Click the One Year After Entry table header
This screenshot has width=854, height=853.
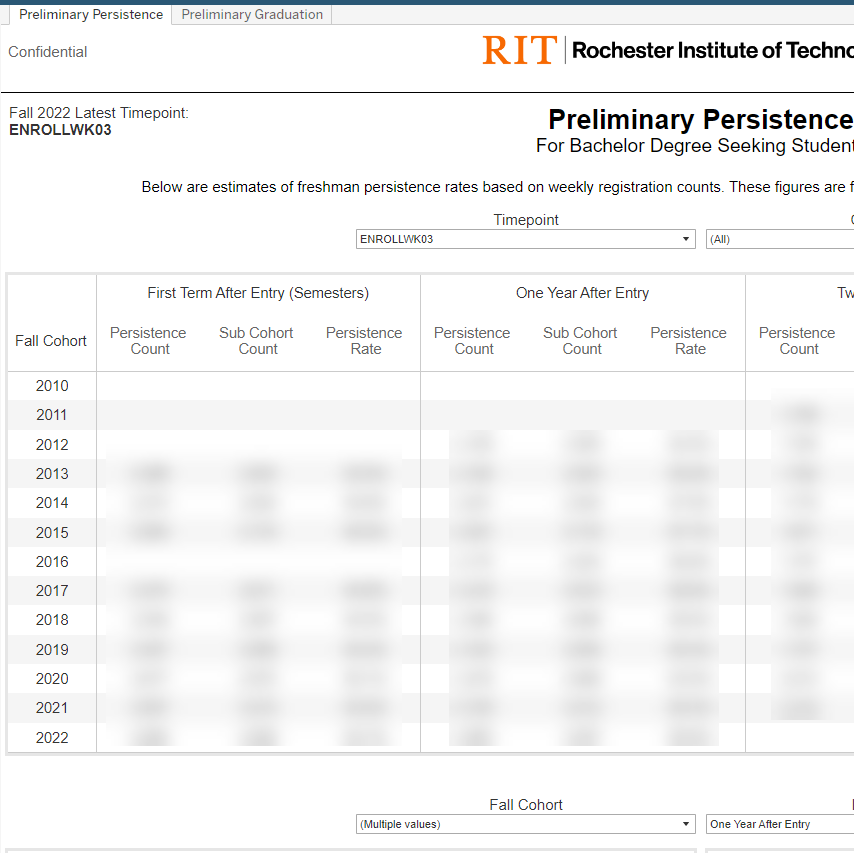tap(582, 293)
